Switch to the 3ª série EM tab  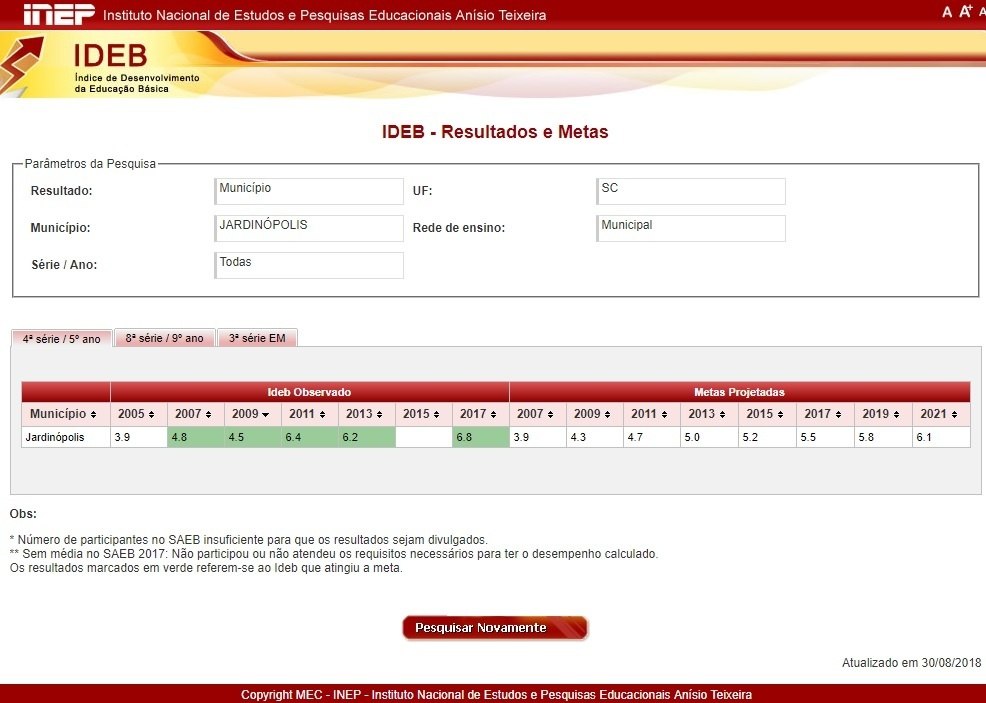pyautogui.click(x=257, y=338)
